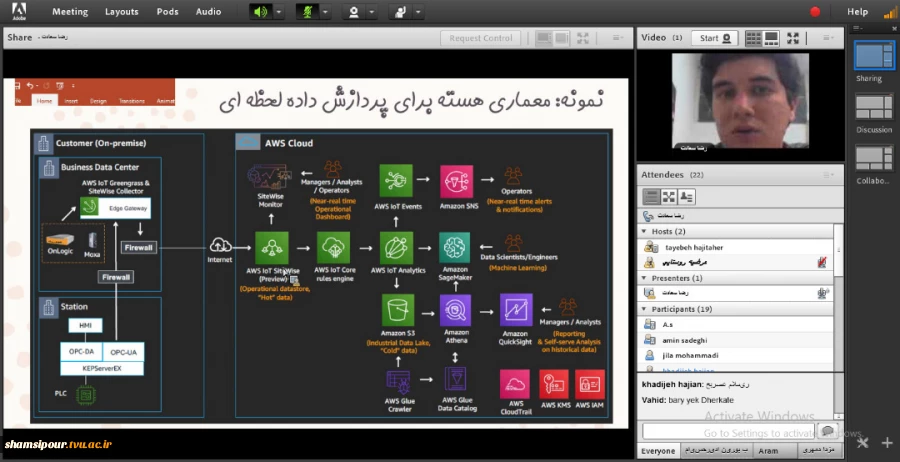Select Attendee Status view icon
The image size is (900, 462).
coord(686,197)
